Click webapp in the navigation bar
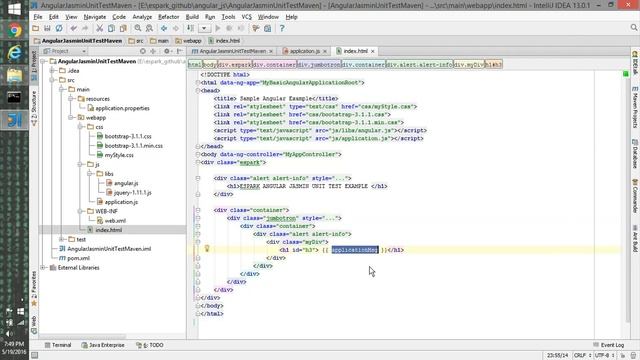This screenshot has width=640, height=360. 189,41
